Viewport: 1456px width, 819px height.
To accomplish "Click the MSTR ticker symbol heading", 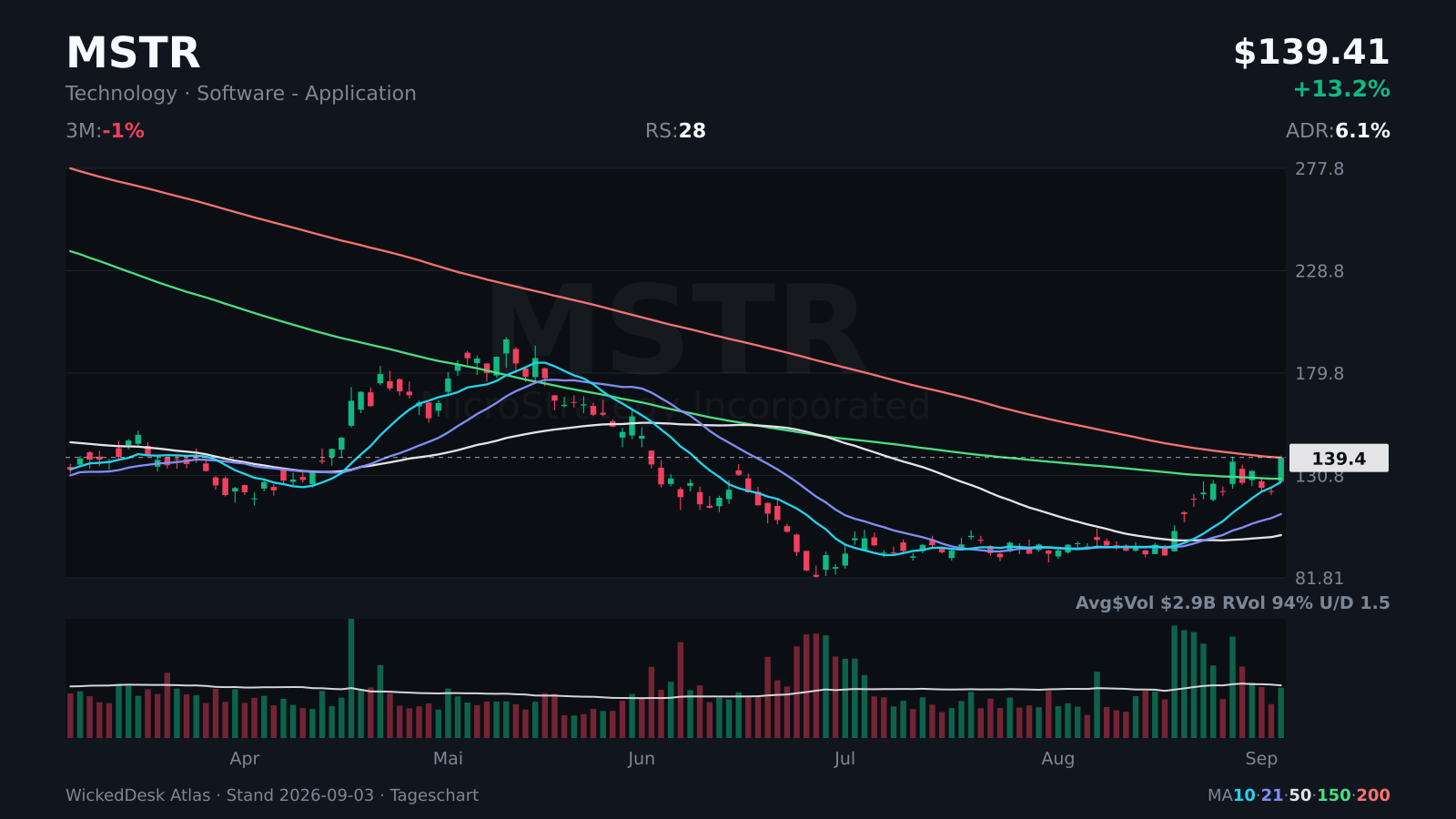I will 133,53.
